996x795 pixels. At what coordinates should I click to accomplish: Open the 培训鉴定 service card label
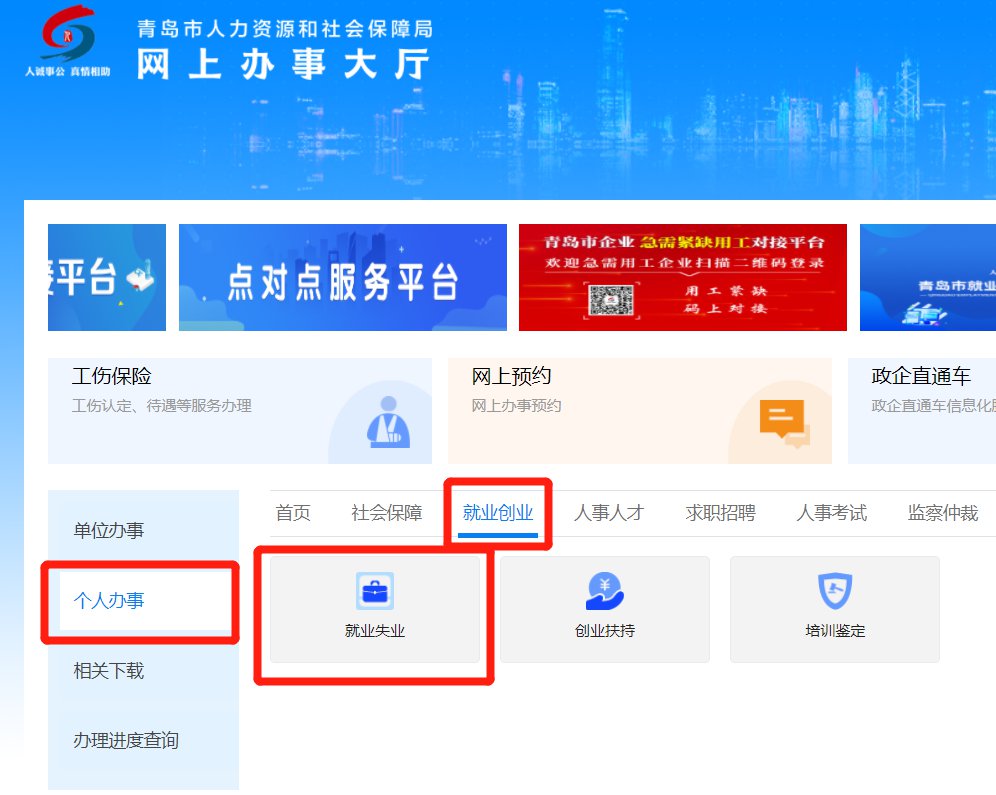coord(835,631)
